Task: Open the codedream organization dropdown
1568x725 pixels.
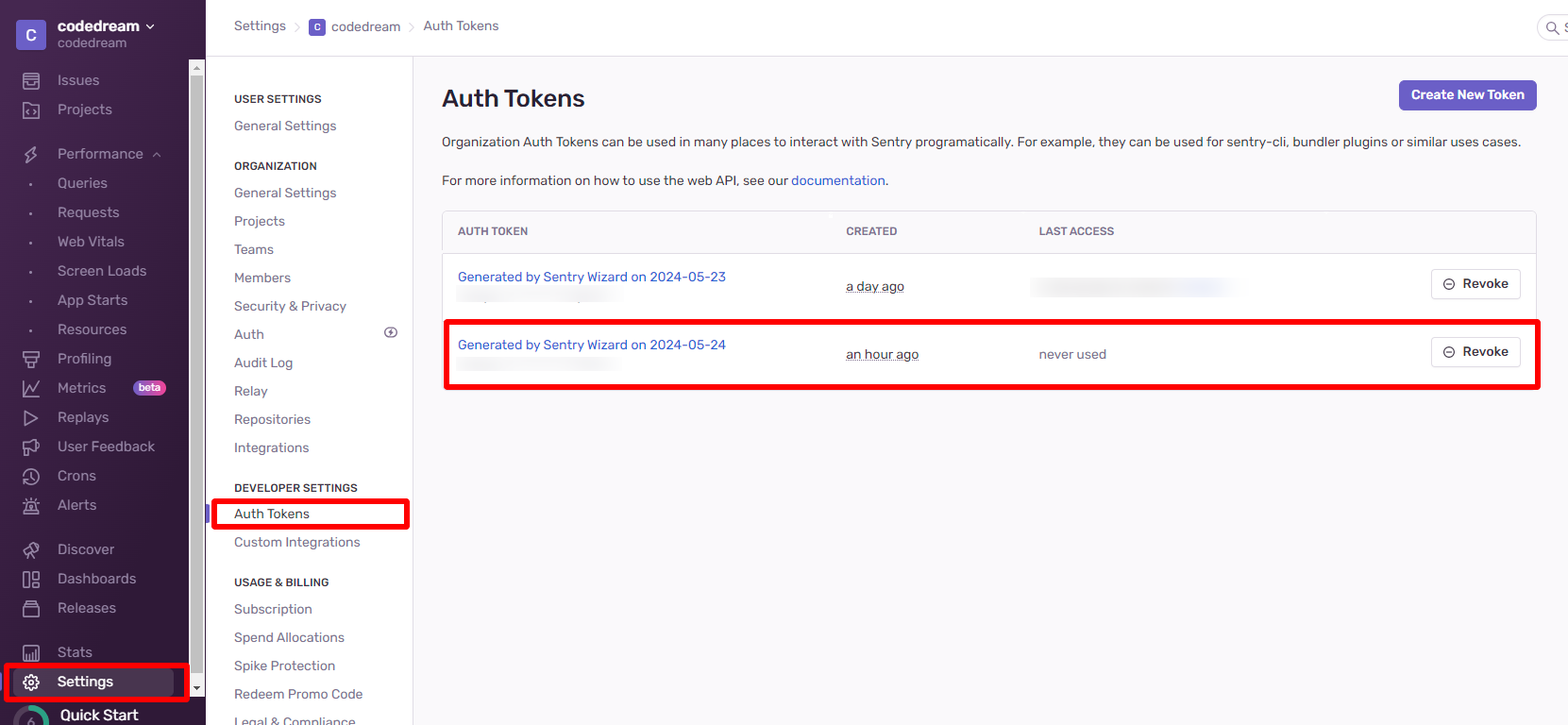Action: point(106,26)
